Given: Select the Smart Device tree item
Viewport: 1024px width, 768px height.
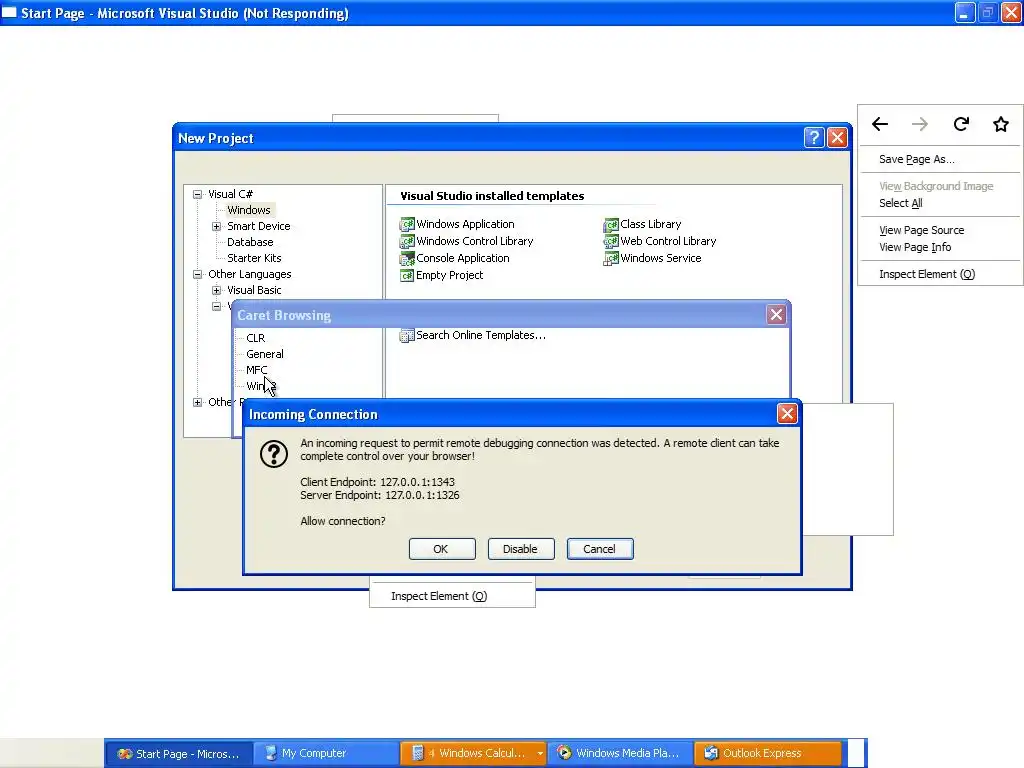Looking at the screenshot, I should pyautogui.click(x=259, y=226).
